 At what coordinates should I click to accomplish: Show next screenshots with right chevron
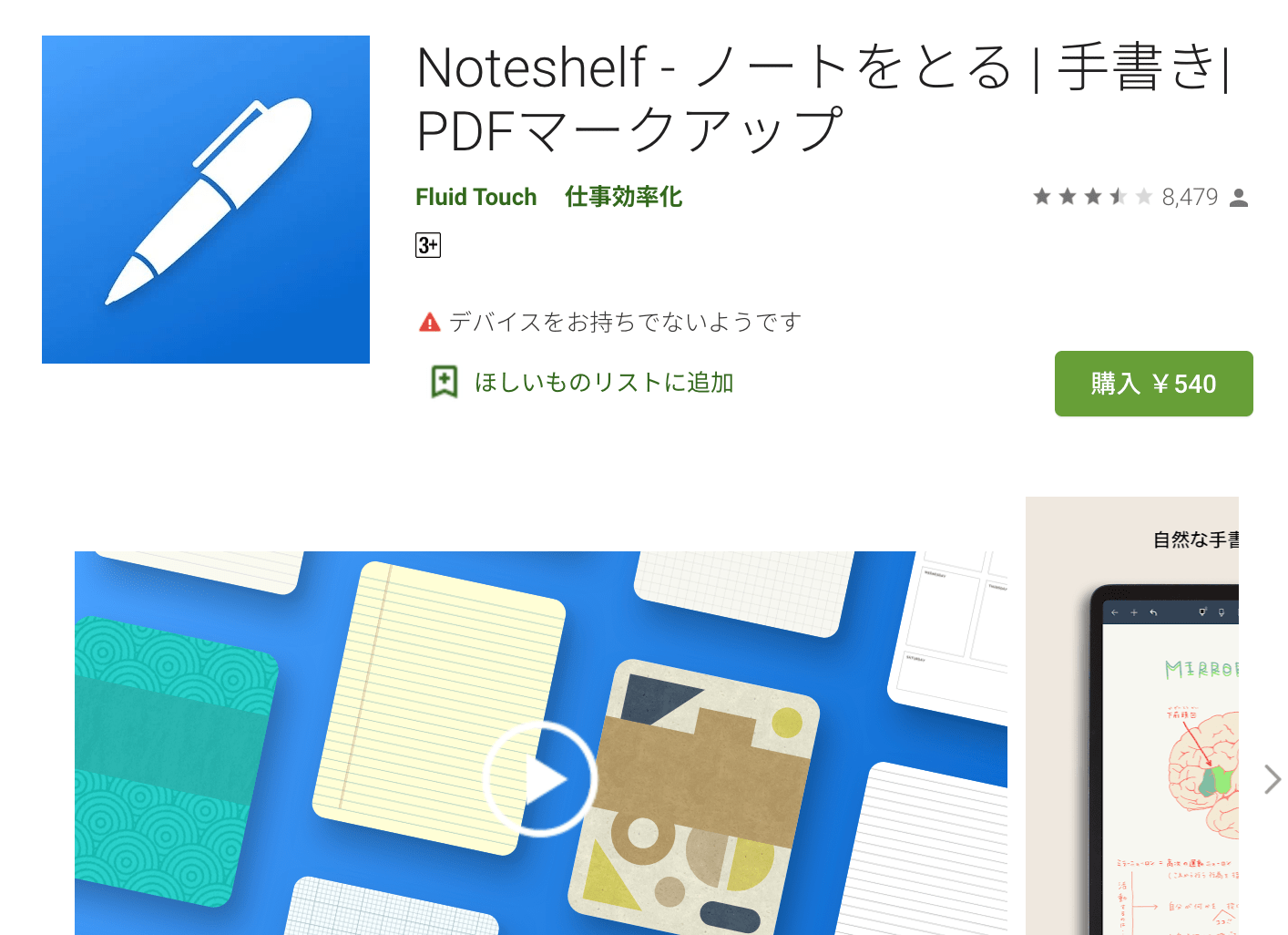coord(1272,779)
